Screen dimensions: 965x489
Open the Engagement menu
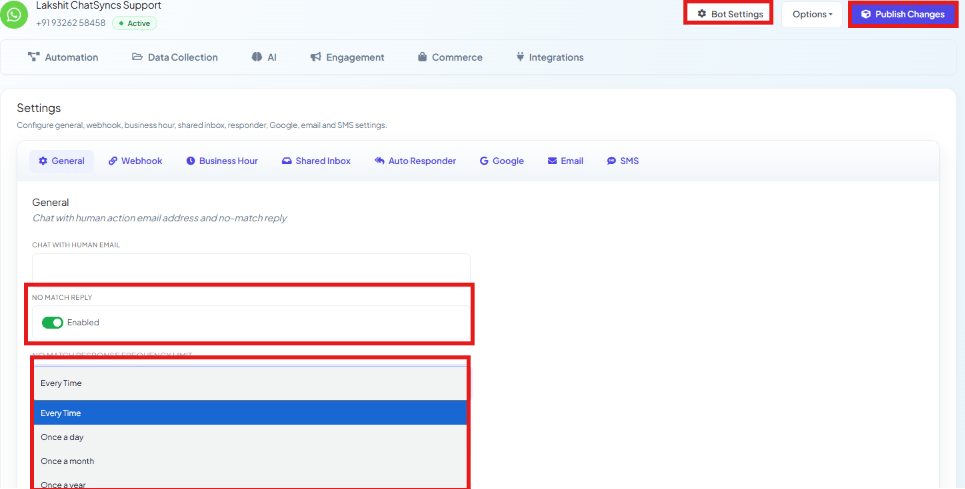tap(347, 57)
